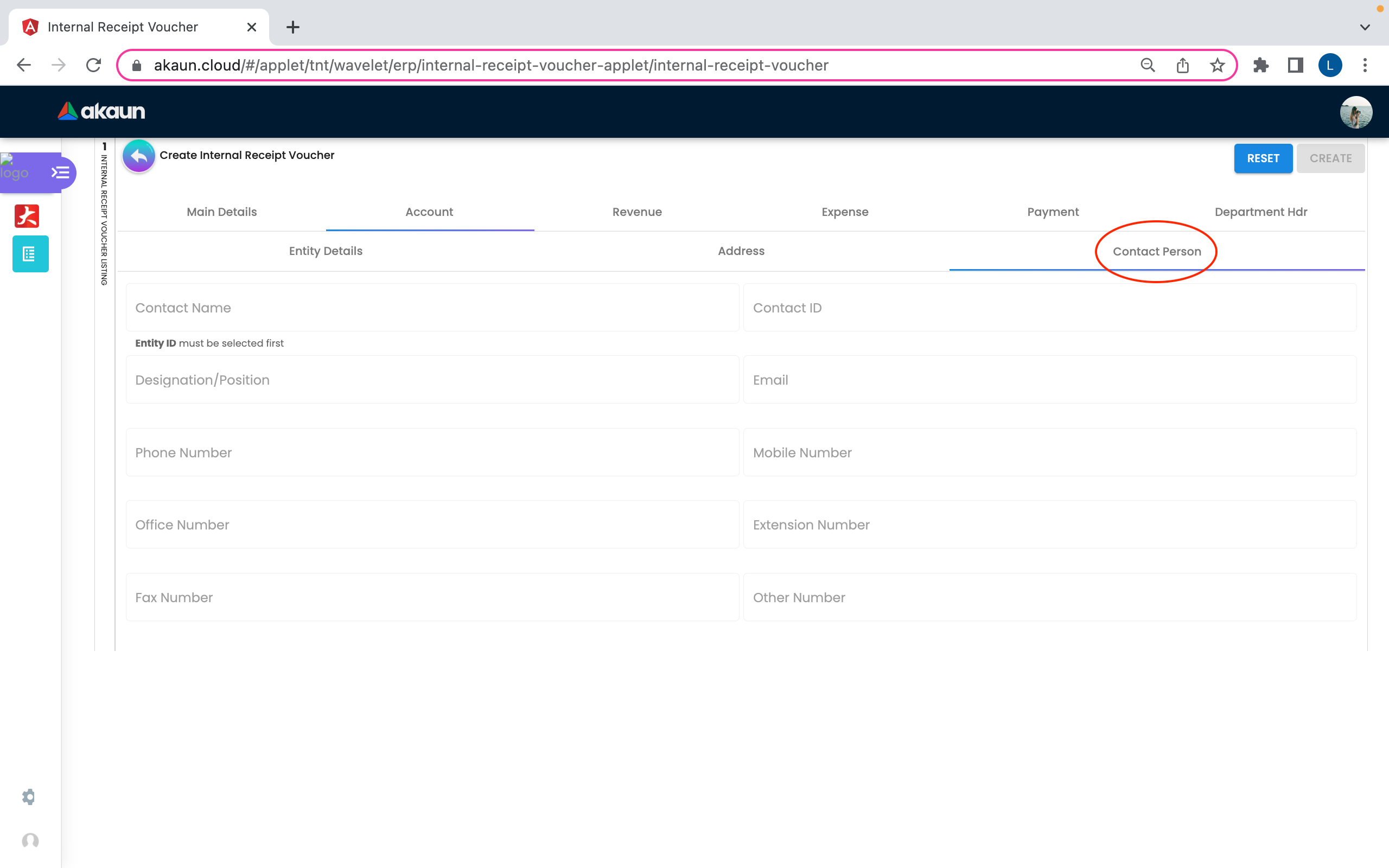1389x868 pixels.
Task: Click the sidebar profile avatar icon
Action: tap(30, 841)
